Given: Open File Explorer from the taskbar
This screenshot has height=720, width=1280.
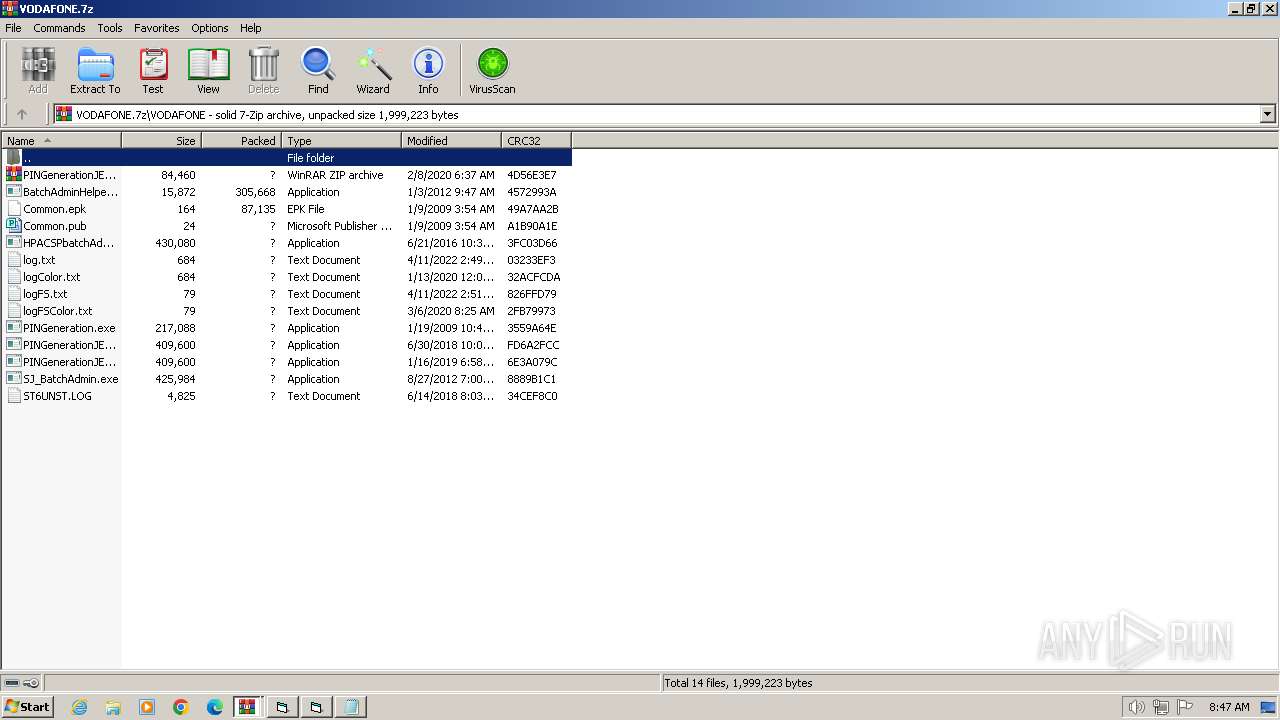Looking at the screenshot, I should click(113, 707).
